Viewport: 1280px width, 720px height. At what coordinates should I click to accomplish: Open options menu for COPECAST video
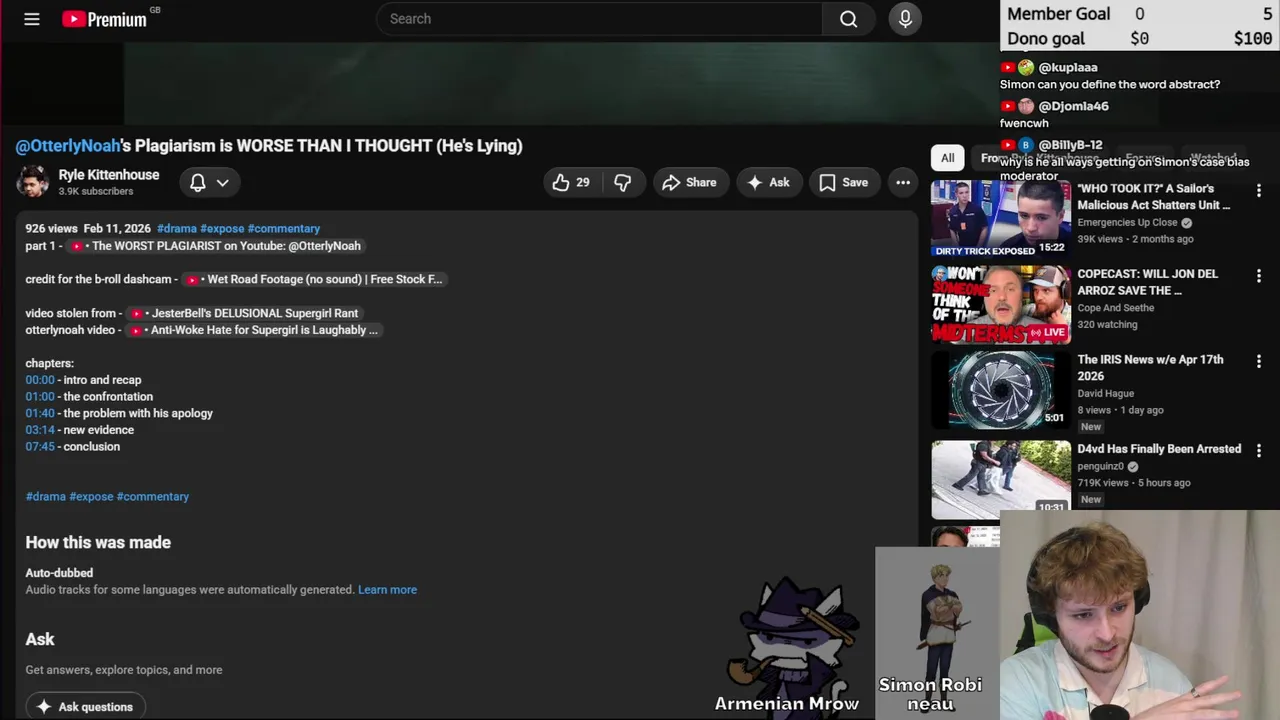1259,275
